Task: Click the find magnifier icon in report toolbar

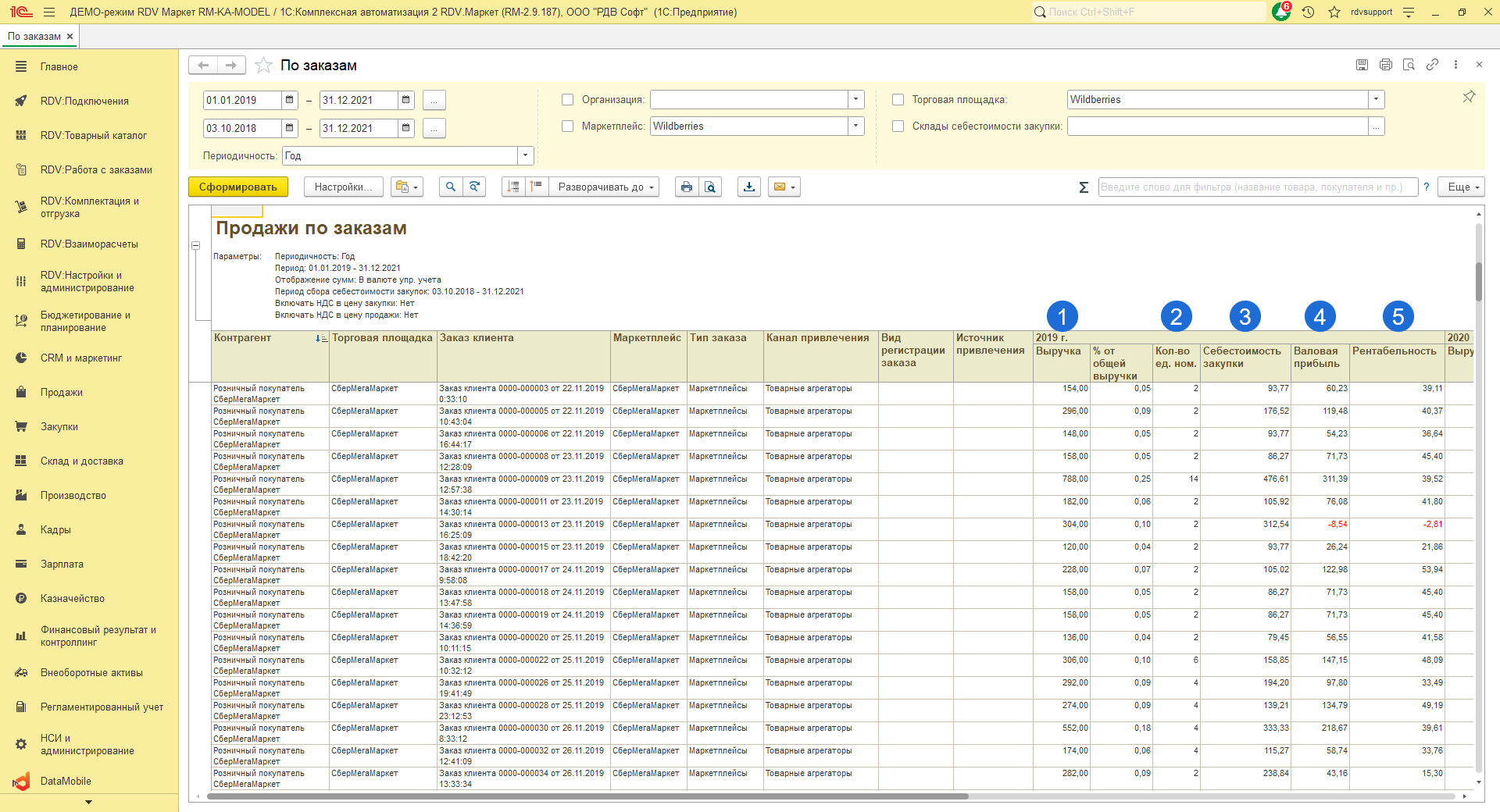Action: click(x=450, y=187)
